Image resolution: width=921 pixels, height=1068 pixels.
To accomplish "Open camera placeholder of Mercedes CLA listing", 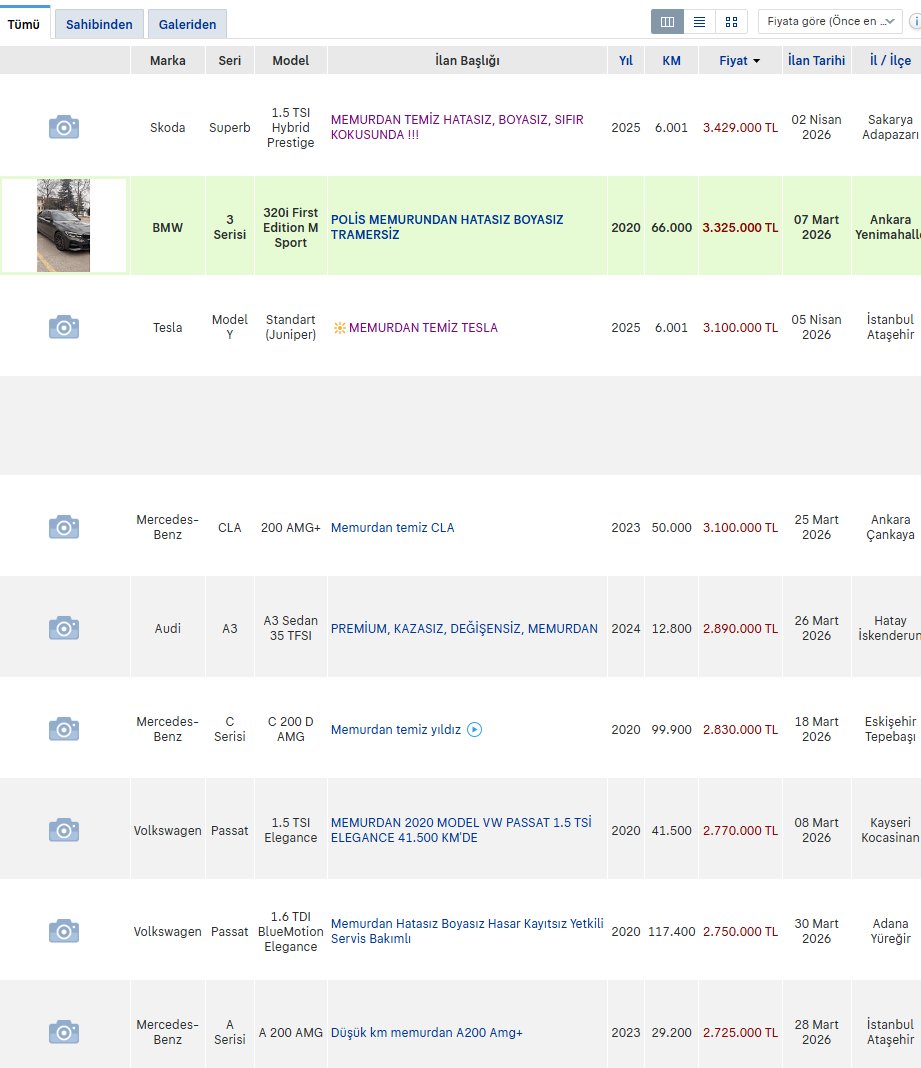I will (x=64, y=527).
